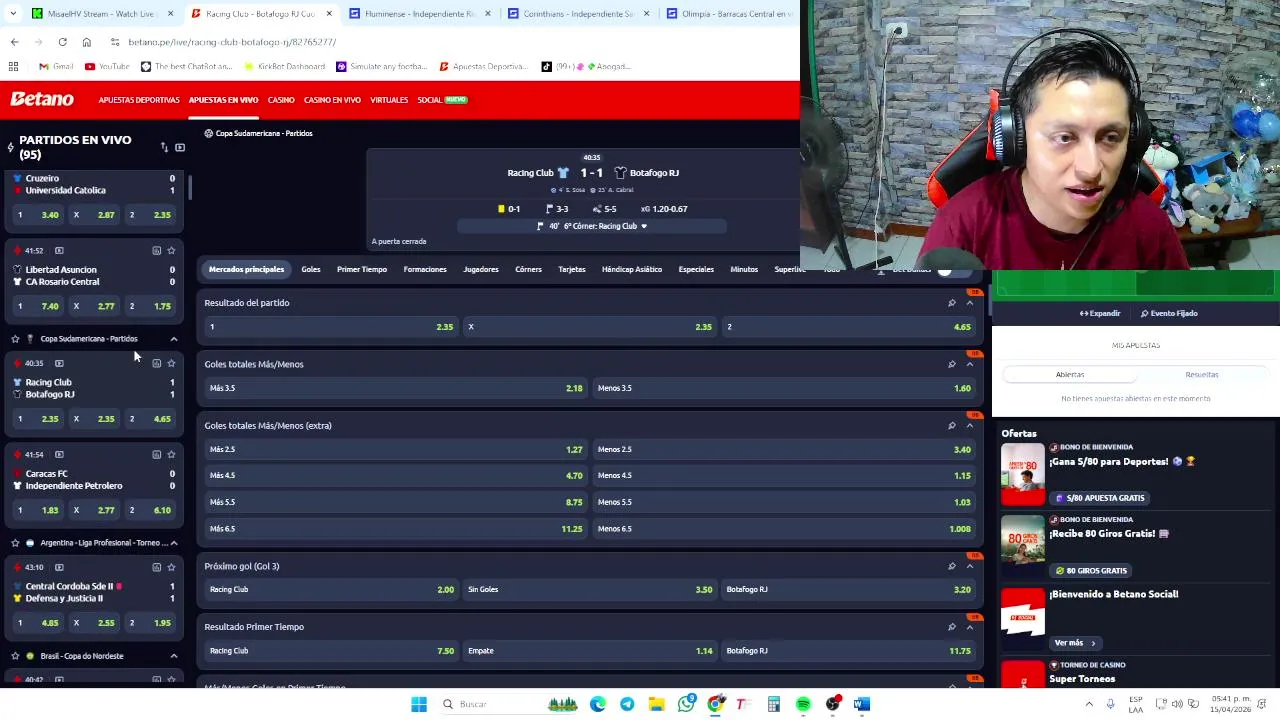Pin the Próximo gol market

pos(951,566)
